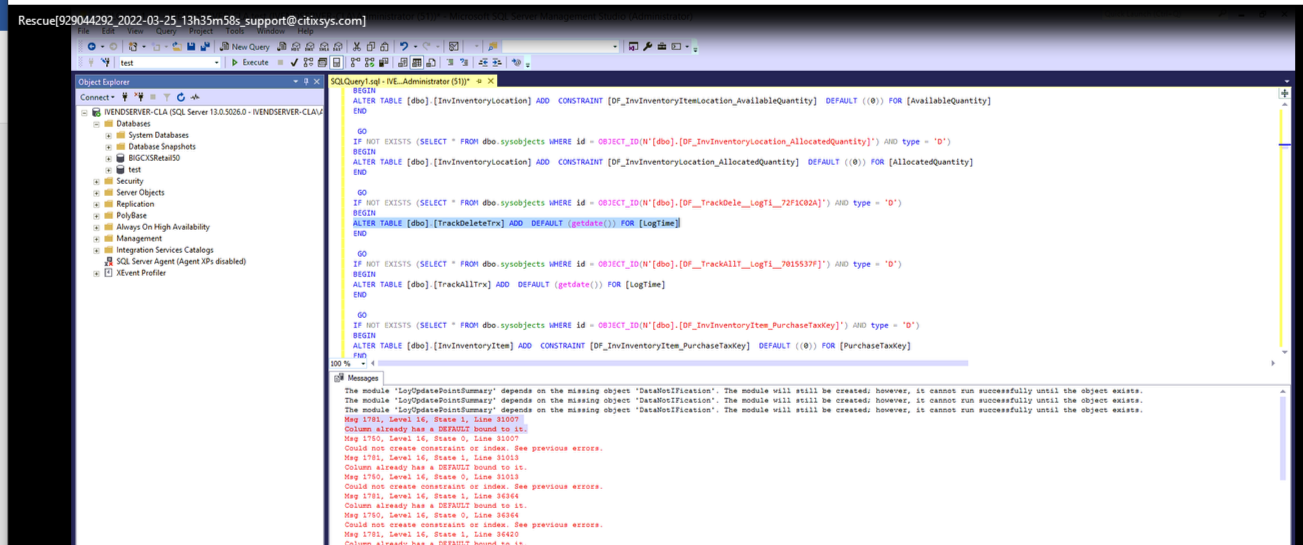This screenshot has height=545, width=1303.
Task: Select the Server Objects tree item
Action: [140, 193]
